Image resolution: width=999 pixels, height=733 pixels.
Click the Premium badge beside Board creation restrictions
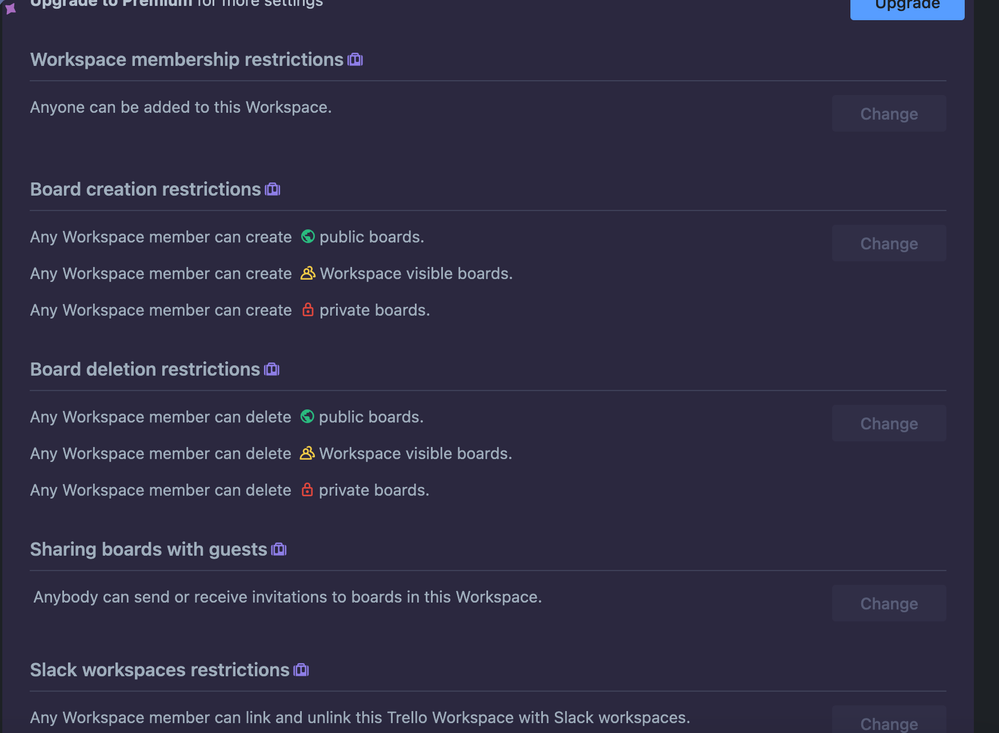point(272,188)
